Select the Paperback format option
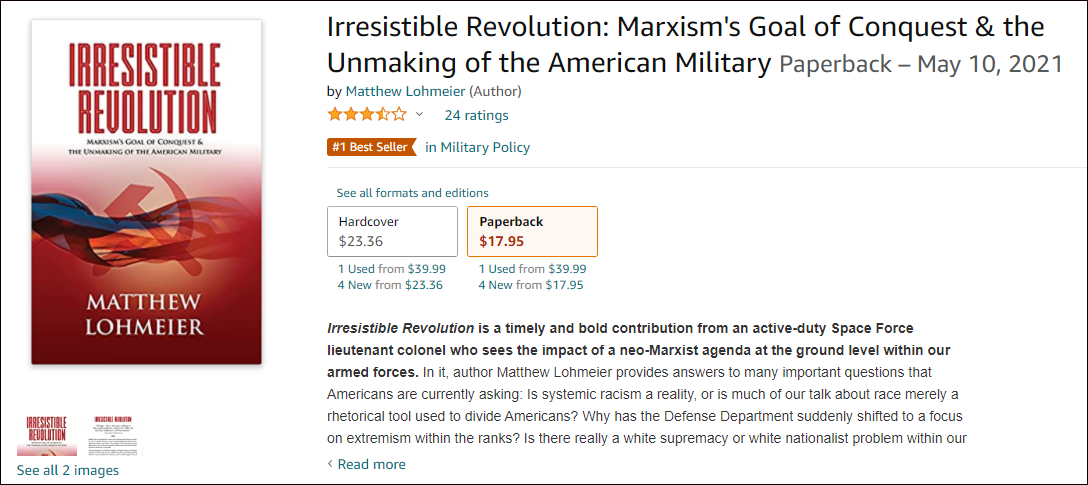 [532, 231]
